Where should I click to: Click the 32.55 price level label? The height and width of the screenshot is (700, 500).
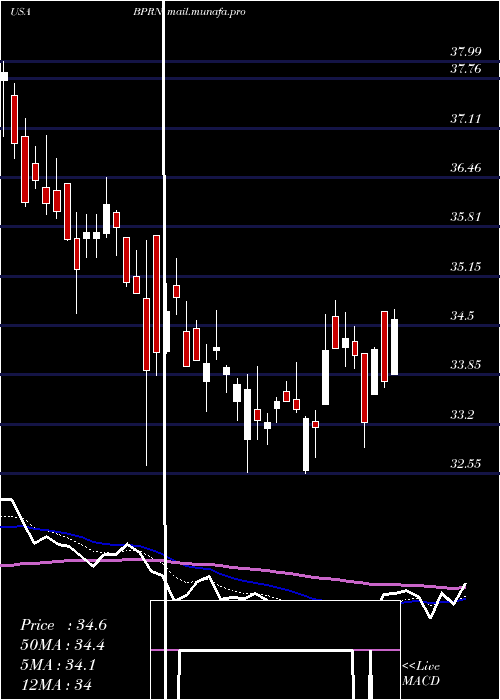point(466,463)
